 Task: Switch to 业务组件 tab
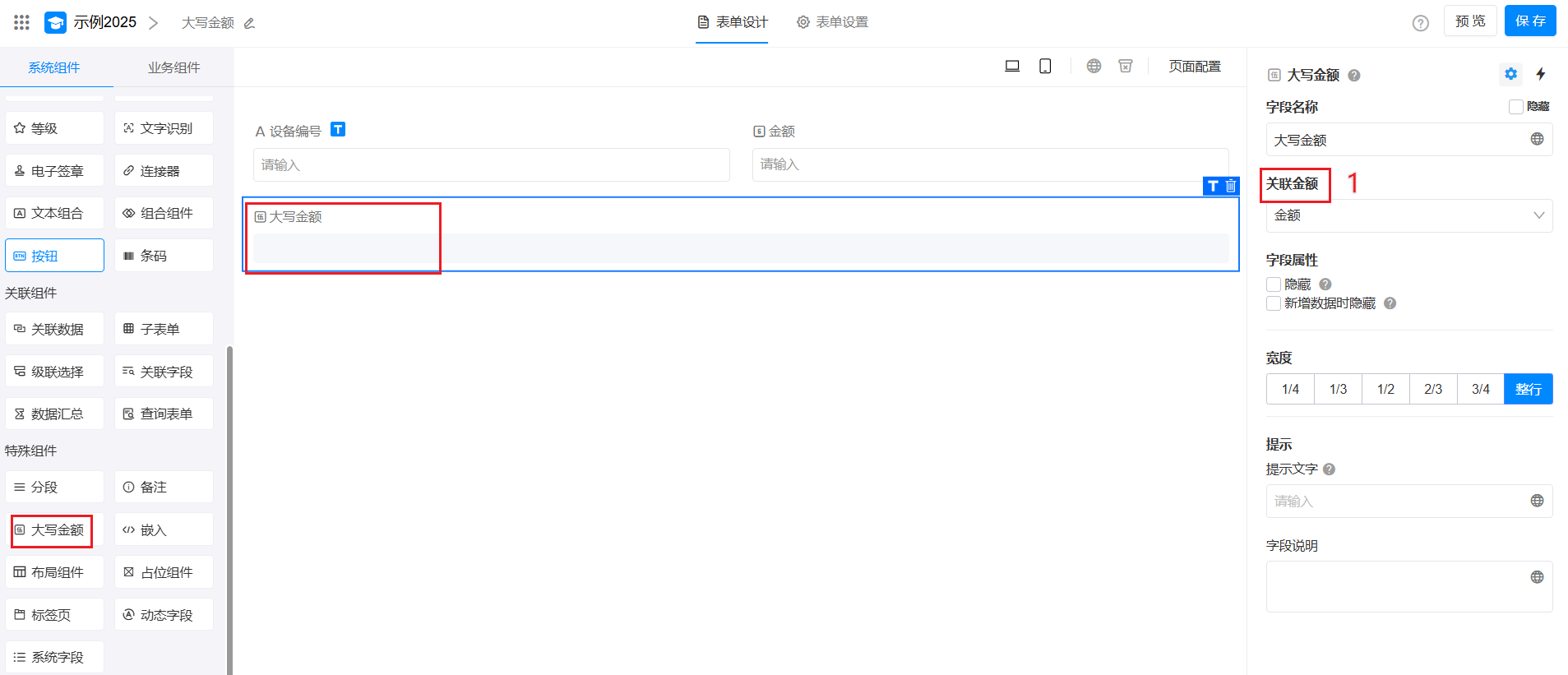pyautogui.click(x=173, y=67)
